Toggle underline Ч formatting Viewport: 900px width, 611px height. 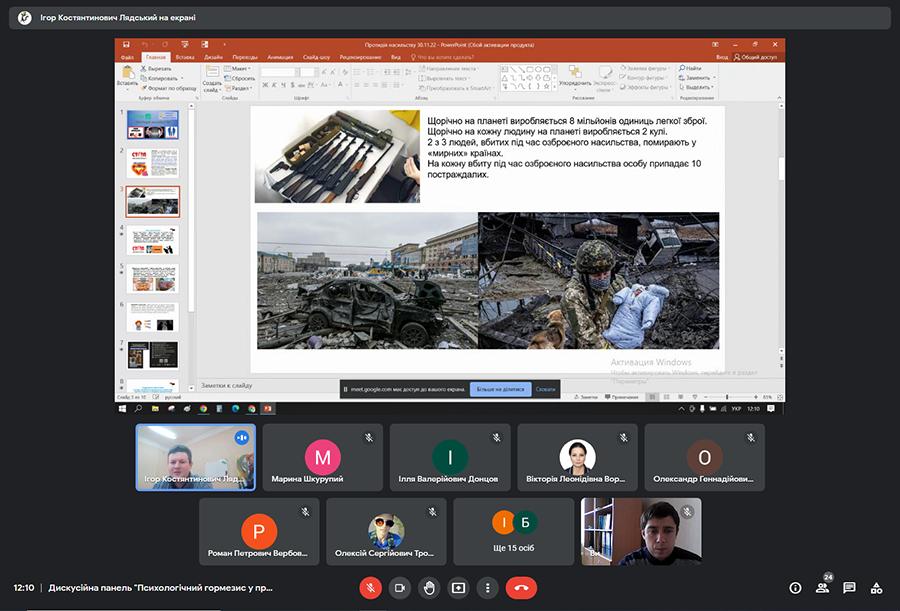[x=283, y=85]
